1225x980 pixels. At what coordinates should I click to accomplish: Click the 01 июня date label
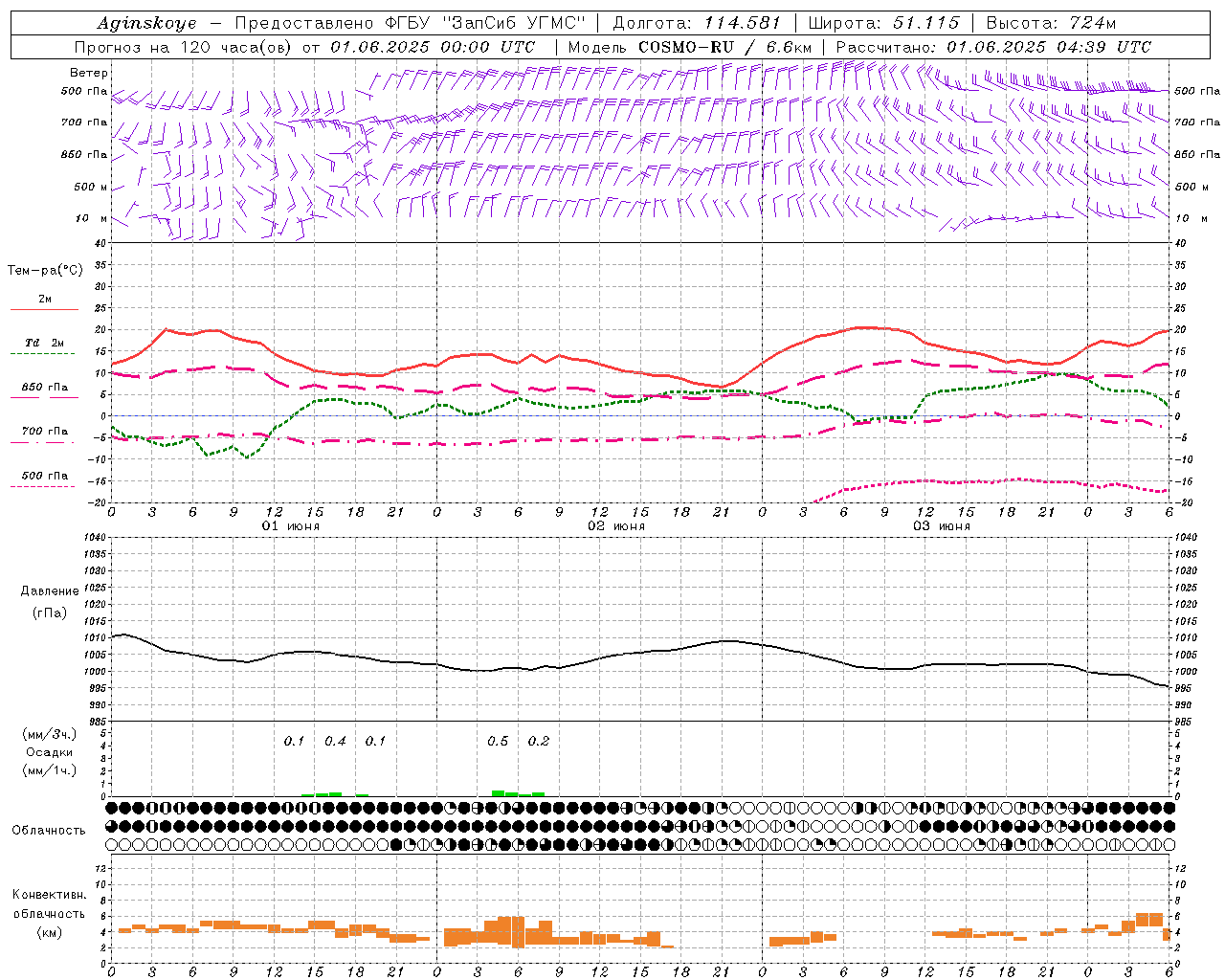pos(291,526)
